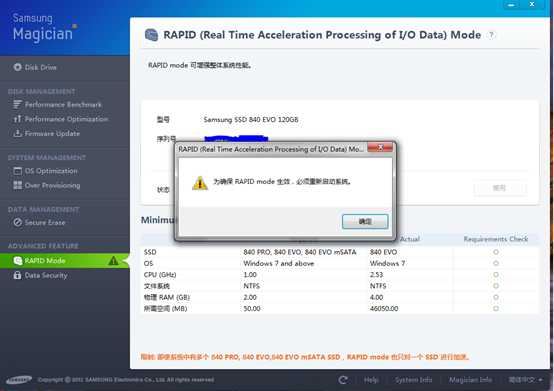Viewport: 554px width, 391px height.
Task: Open the Disk Drive menu item
Action: click(x=41, y=67)
